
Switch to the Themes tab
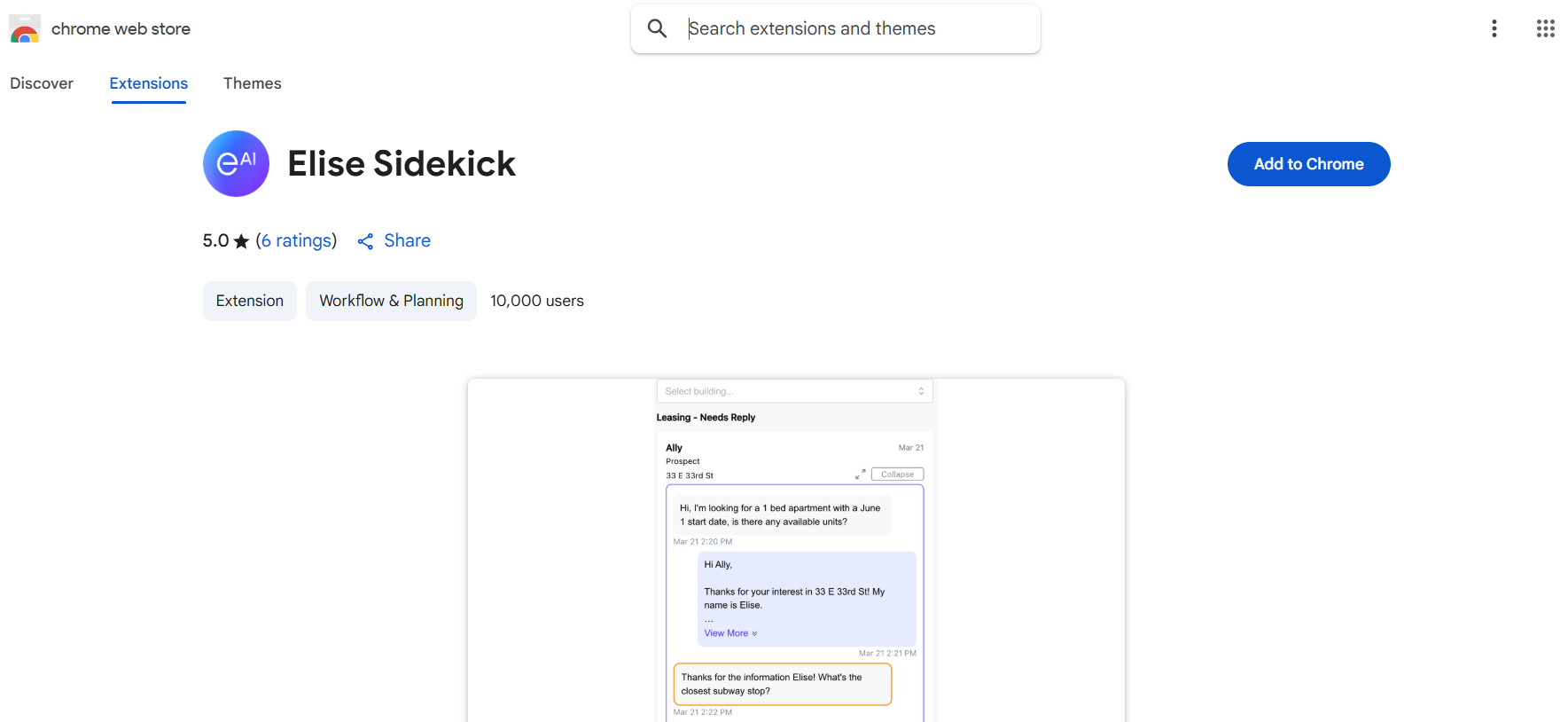(x=253, y=83)
